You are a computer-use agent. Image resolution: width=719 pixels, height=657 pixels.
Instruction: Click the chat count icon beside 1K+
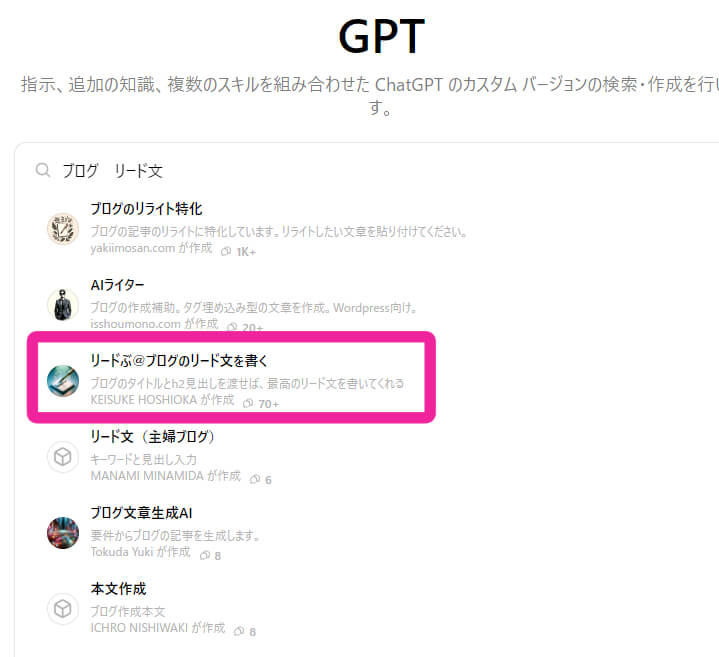pyautogui.click(x=226, y=251)
